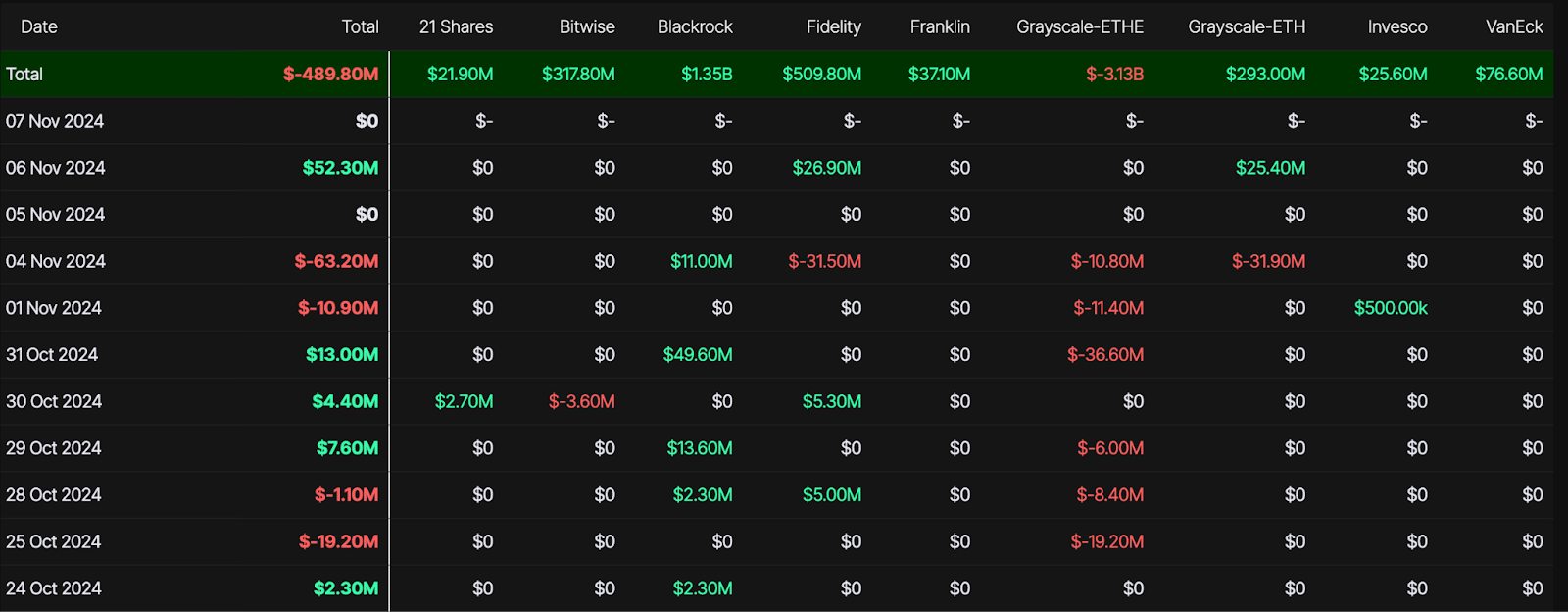Select Blackrock $49.60M on 31 Oct
The width and height of the screenshot is (1568, 612).
[x=698, y=354]
